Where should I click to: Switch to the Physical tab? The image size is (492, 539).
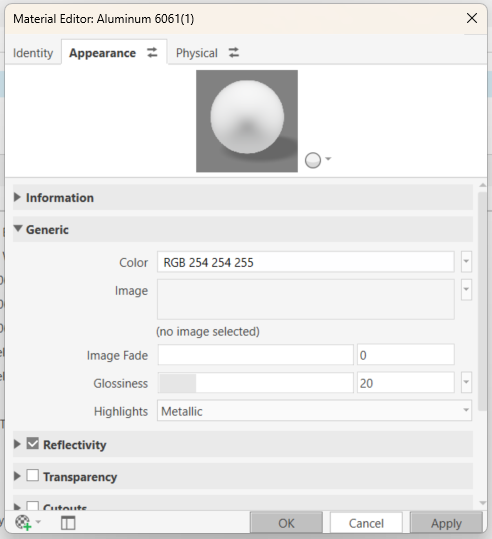197,53
